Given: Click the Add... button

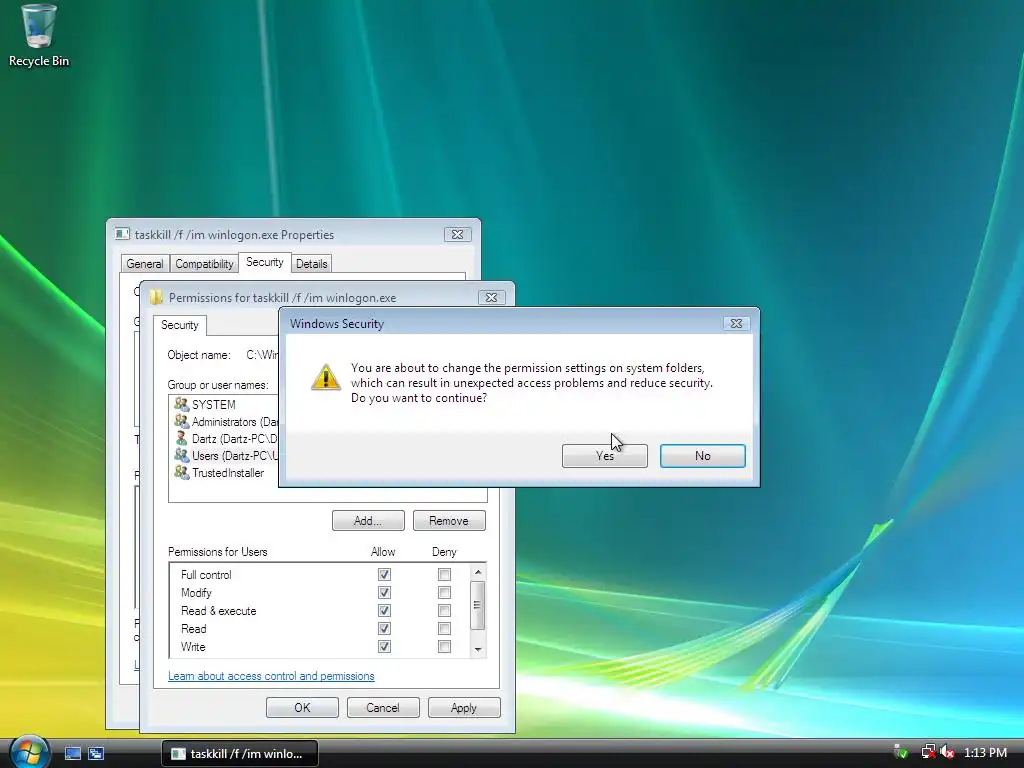Looking at the screenshot, I should coord(368,520).
